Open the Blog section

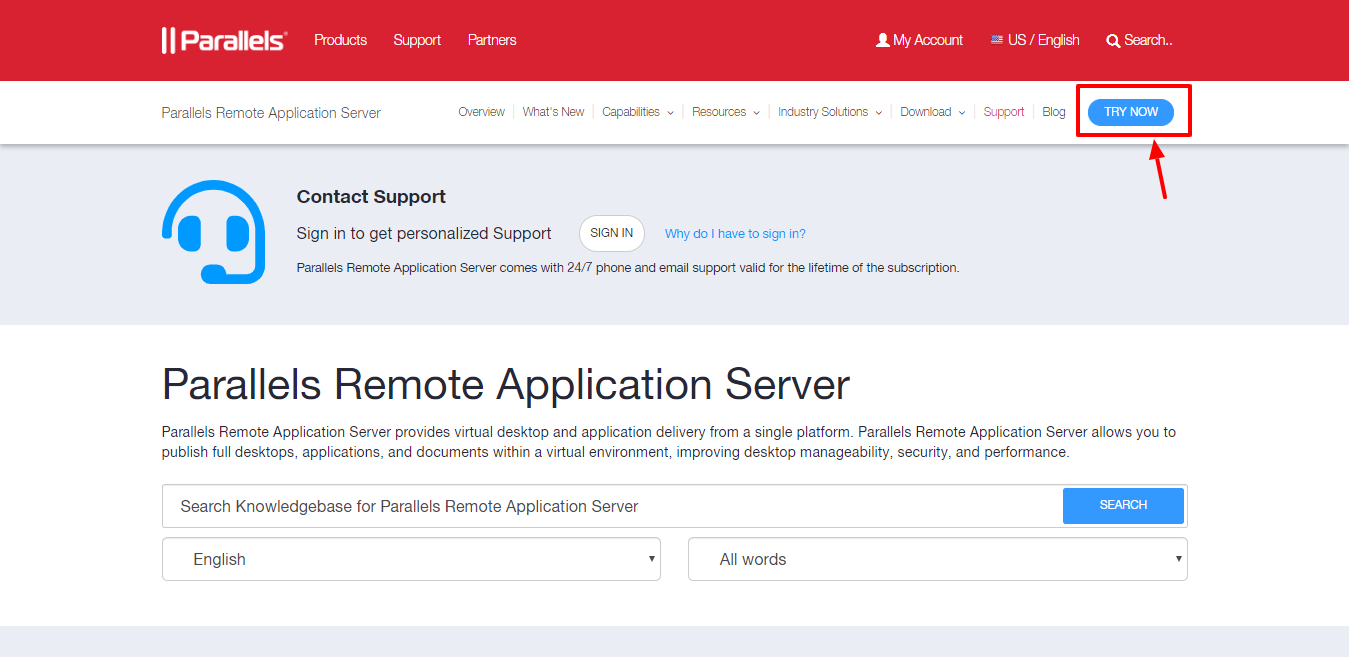[1053, 112]
